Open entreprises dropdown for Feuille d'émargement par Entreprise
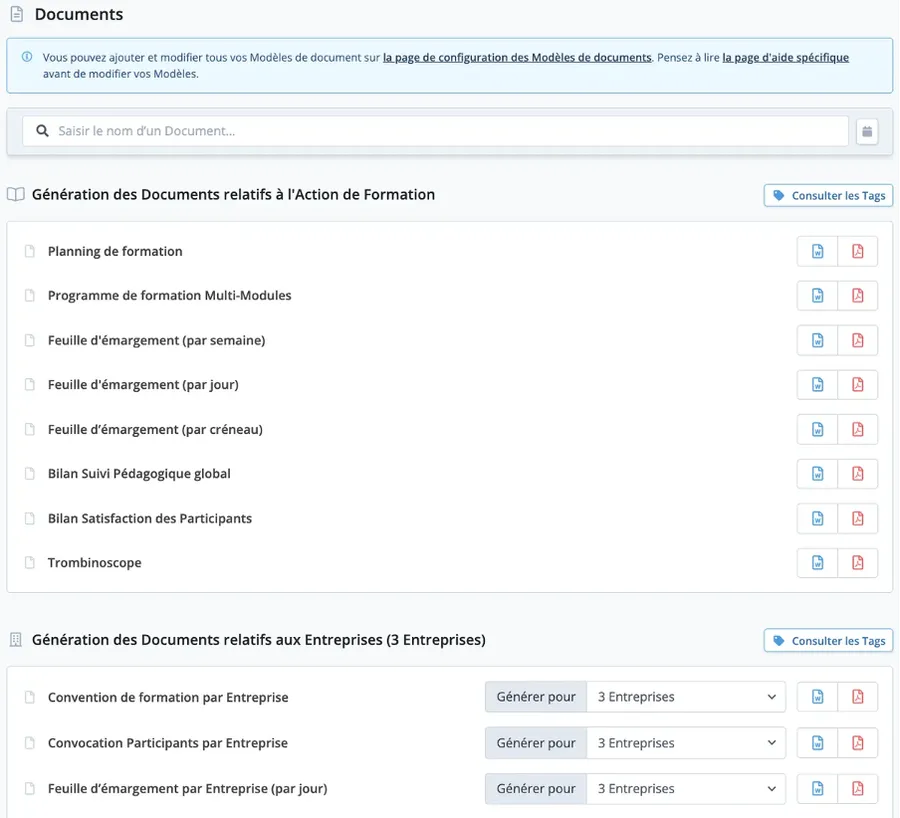Screen dimensions: 900x818 pyautogui.click(x=685, y=788)
